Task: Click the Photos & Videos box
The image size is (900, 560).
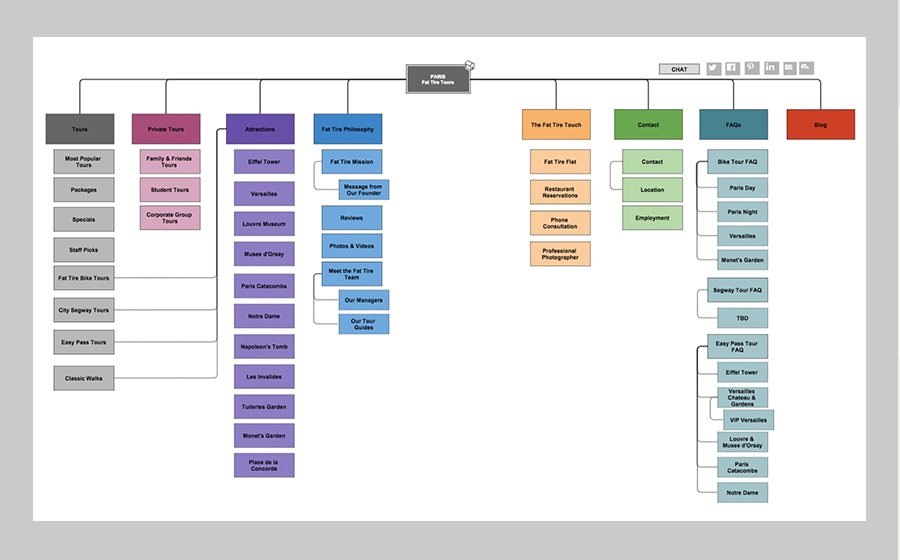Action: click(352, 246)
